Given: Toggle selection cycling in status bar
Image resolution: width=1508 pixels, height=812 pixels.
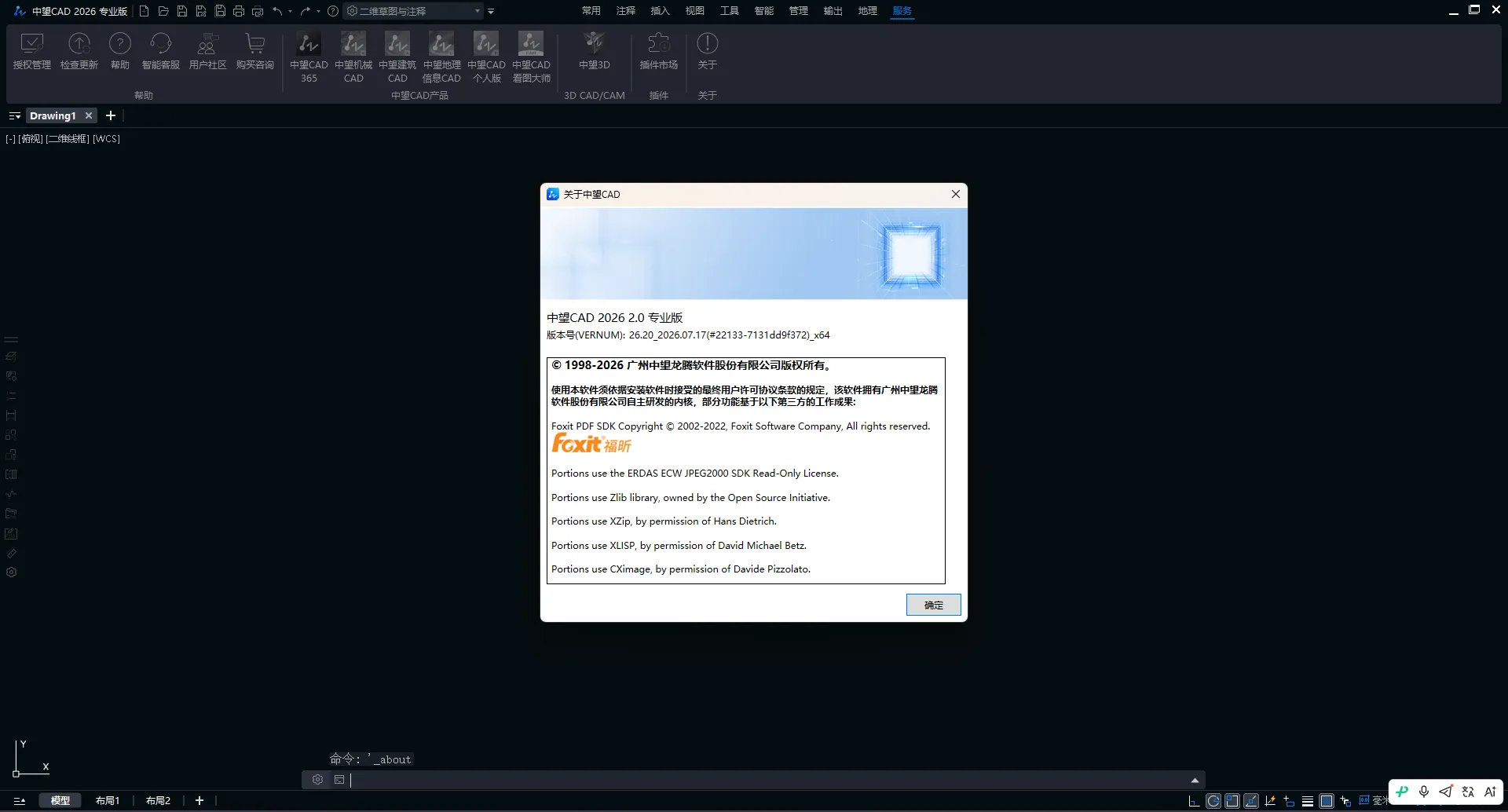Looking at the screenshot, I should (1345, 801).
